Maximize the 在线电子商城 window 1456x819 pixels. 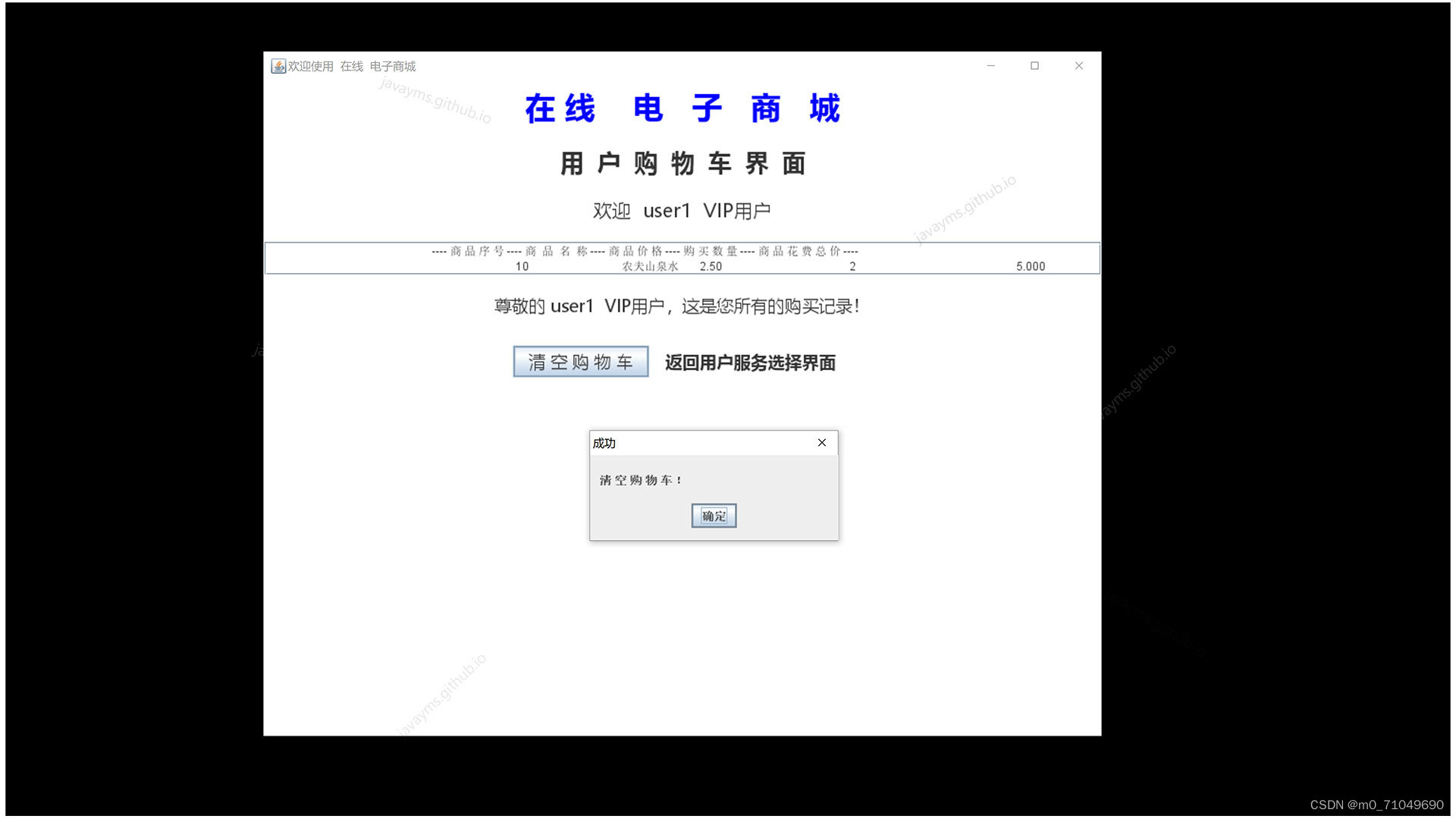(1034, 66)
